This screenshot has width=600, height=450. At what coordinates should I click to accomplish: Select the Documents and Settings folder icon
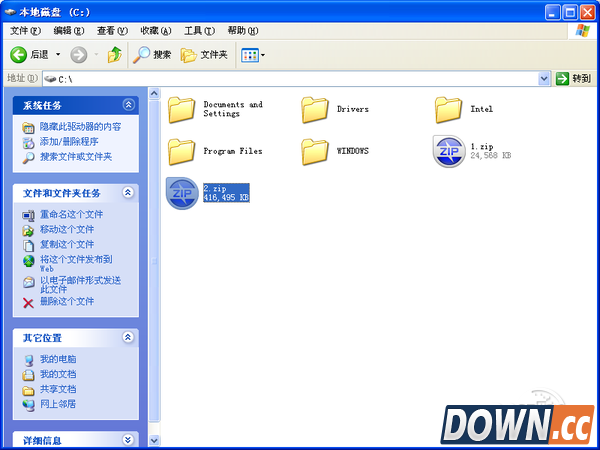click(x=181, y=109)
